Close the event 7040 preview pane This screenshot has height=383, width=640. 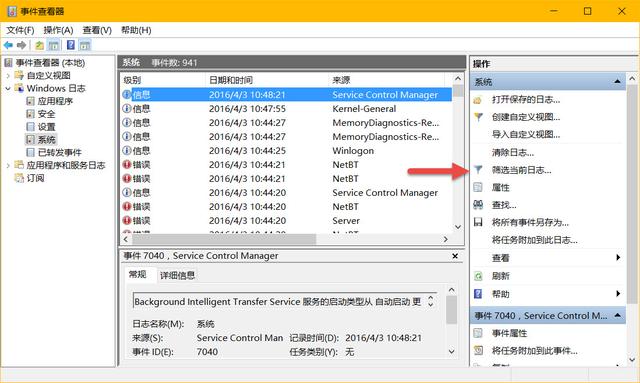[455, 256]
